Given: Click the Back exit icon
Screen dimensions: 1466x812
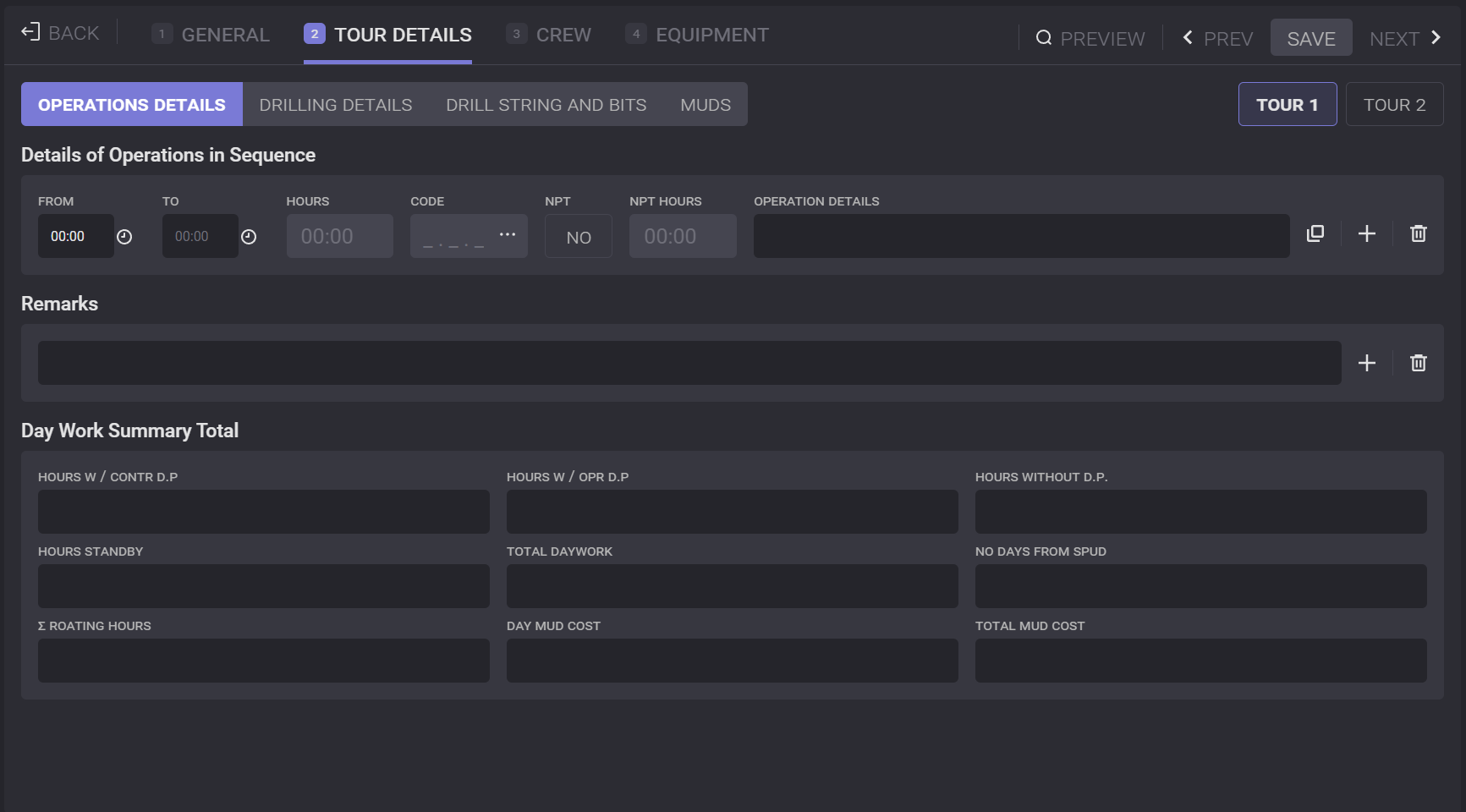Looking at the screenshot, I should (30, 33).
